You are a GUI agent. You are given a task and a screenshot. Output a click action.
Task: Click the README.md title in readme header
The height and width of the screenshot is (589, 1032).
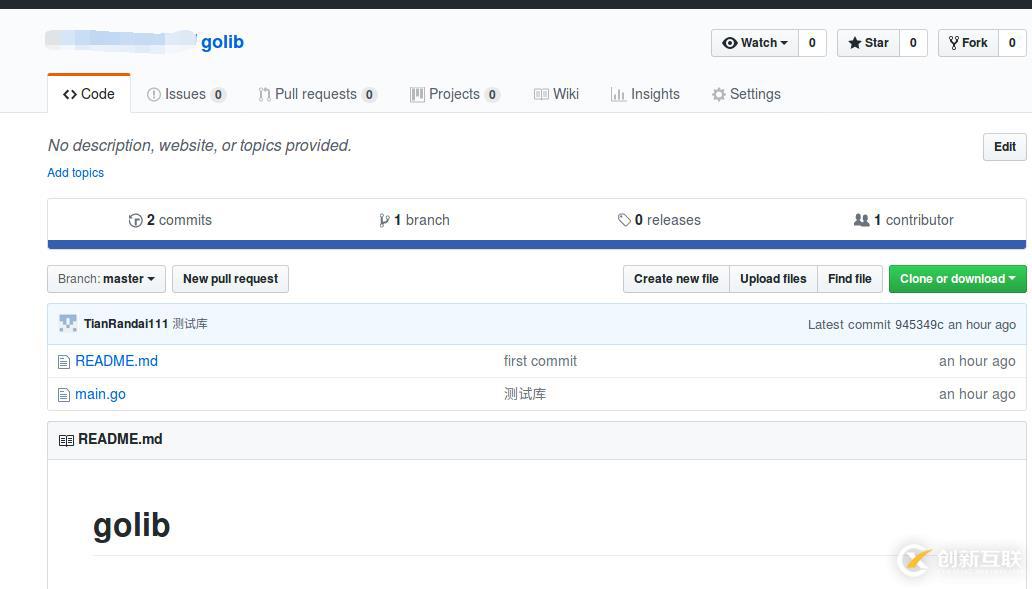pyautogui.click(x=120, y=439)
